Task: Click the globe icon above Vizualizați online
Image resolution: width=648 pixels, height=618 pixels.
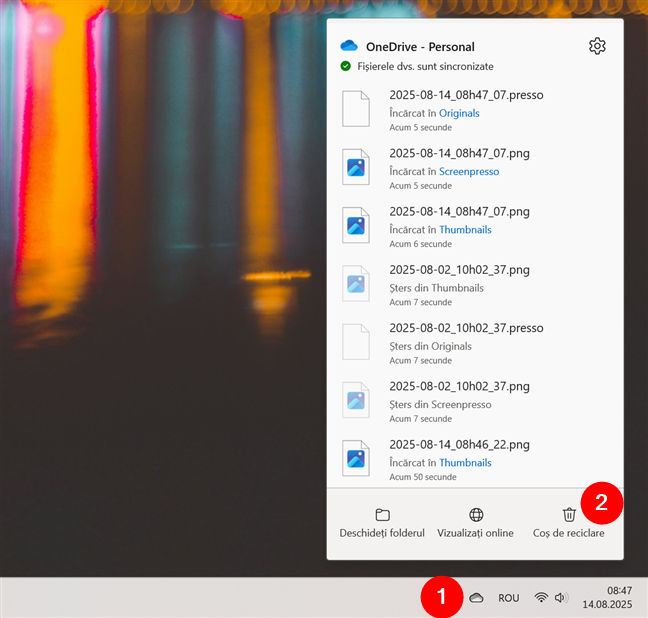Action: (x=476, y=515)
